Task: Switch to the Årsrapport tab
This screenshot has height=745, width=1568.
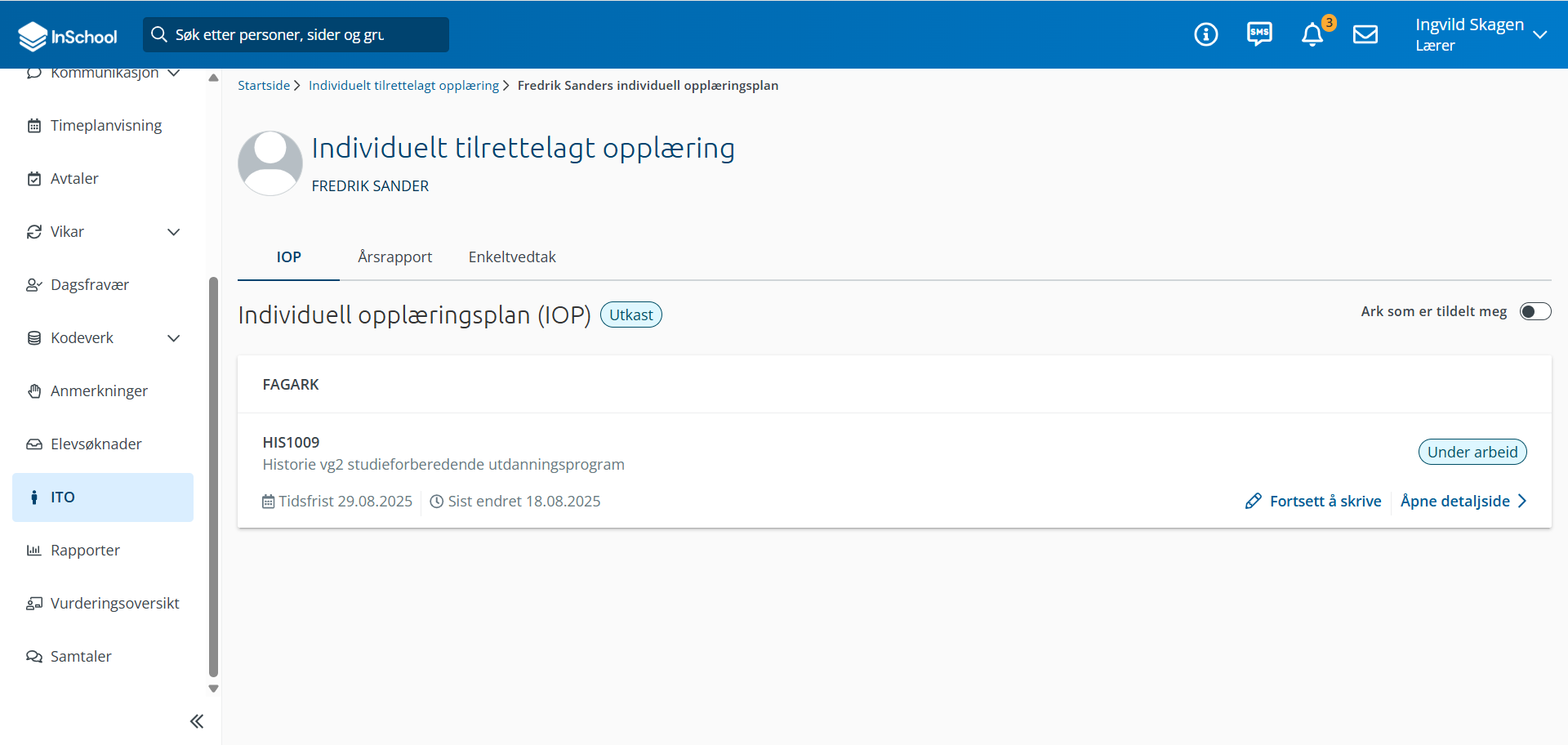Action: coord(395,257)
